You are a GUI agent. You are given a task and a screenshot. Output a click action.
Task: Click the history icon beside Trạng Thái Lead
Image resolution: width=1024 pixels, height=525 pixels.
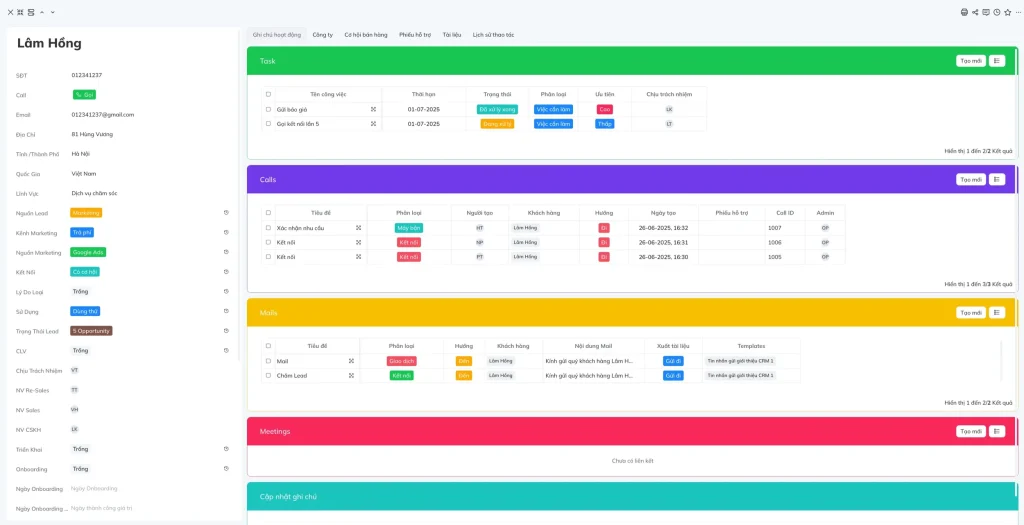[226, 331]
